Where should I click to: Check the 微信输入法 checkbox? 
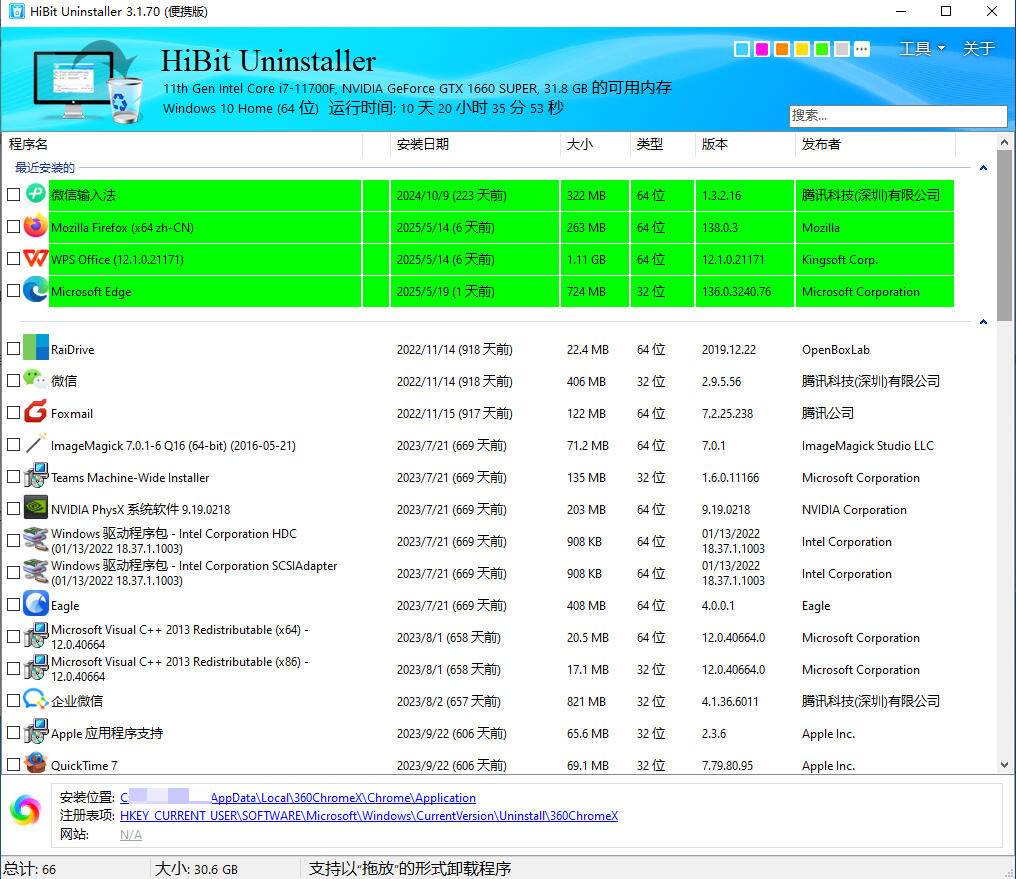click(x=13, y=195)
